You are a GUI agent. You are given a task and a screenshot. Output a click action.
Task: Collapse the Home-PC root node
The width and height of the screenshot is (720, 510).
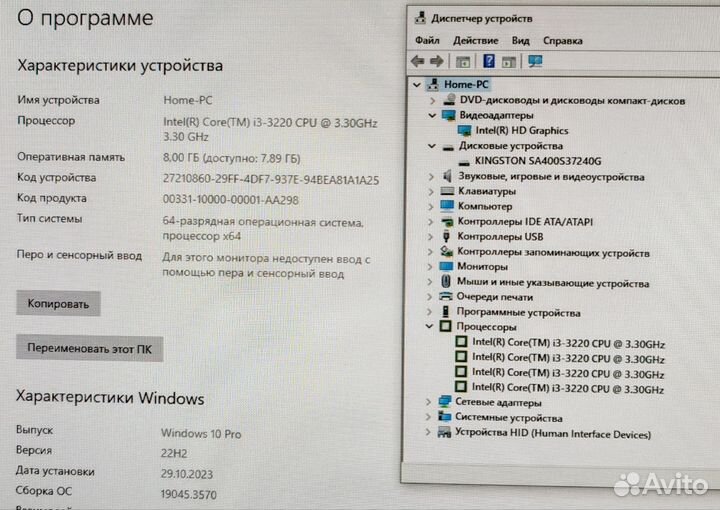(416, 84)
